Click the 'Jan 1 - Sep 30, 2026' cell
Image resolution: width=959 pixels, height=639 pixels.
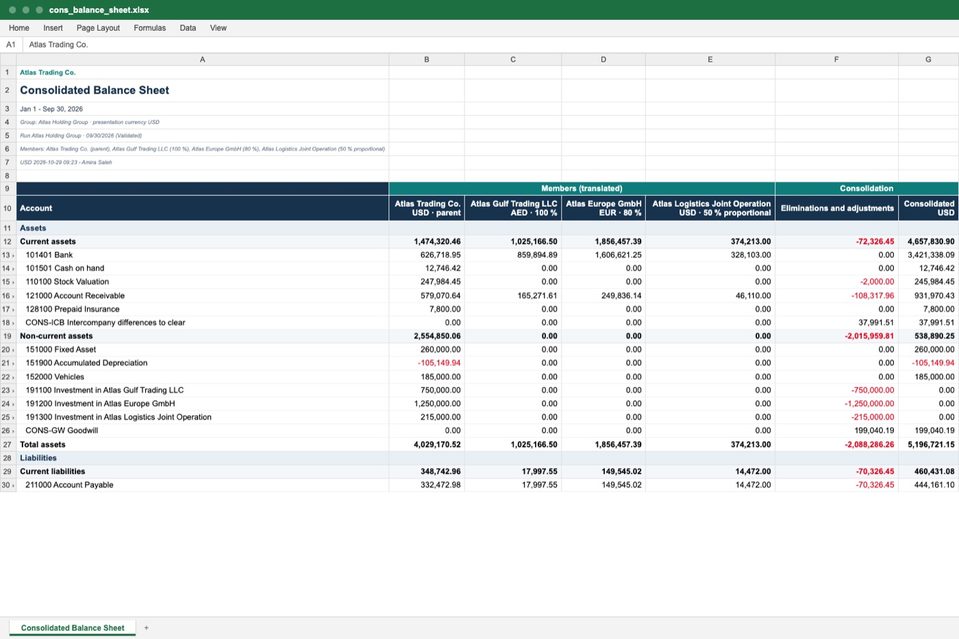[x=202, y=109]
